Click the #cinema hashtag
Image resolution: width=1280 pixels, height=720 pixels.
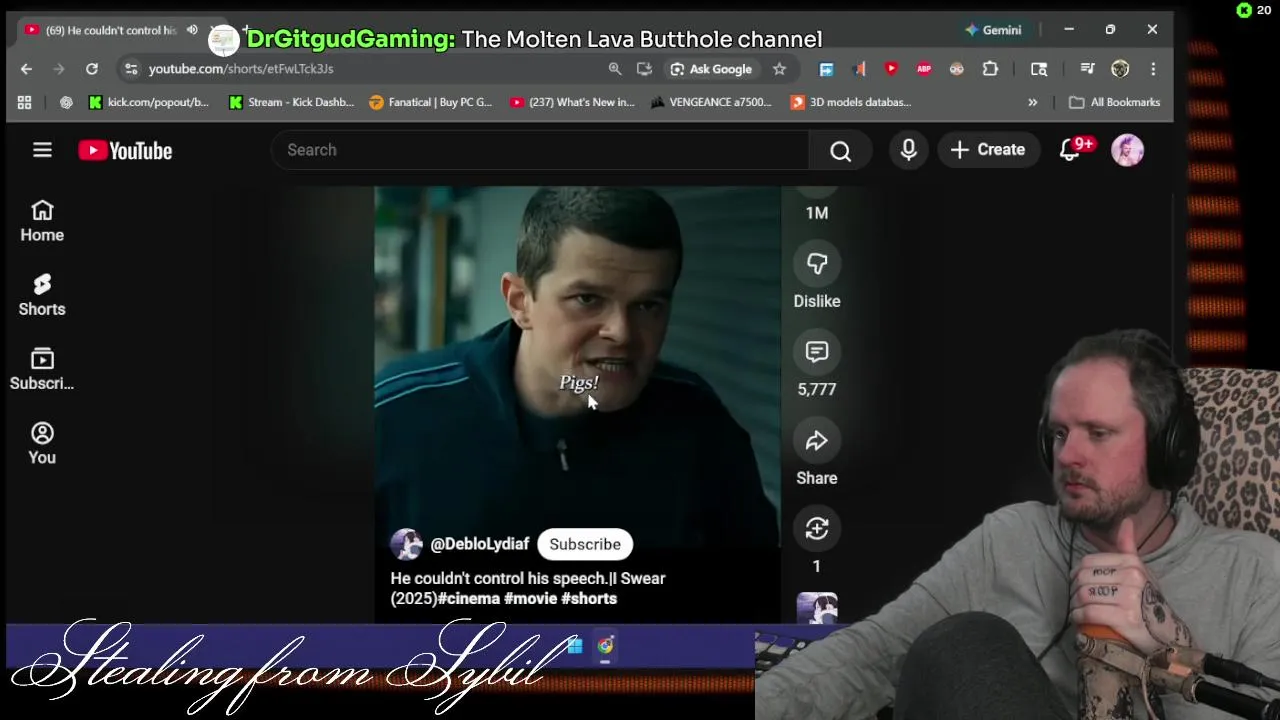pos(469,598)
